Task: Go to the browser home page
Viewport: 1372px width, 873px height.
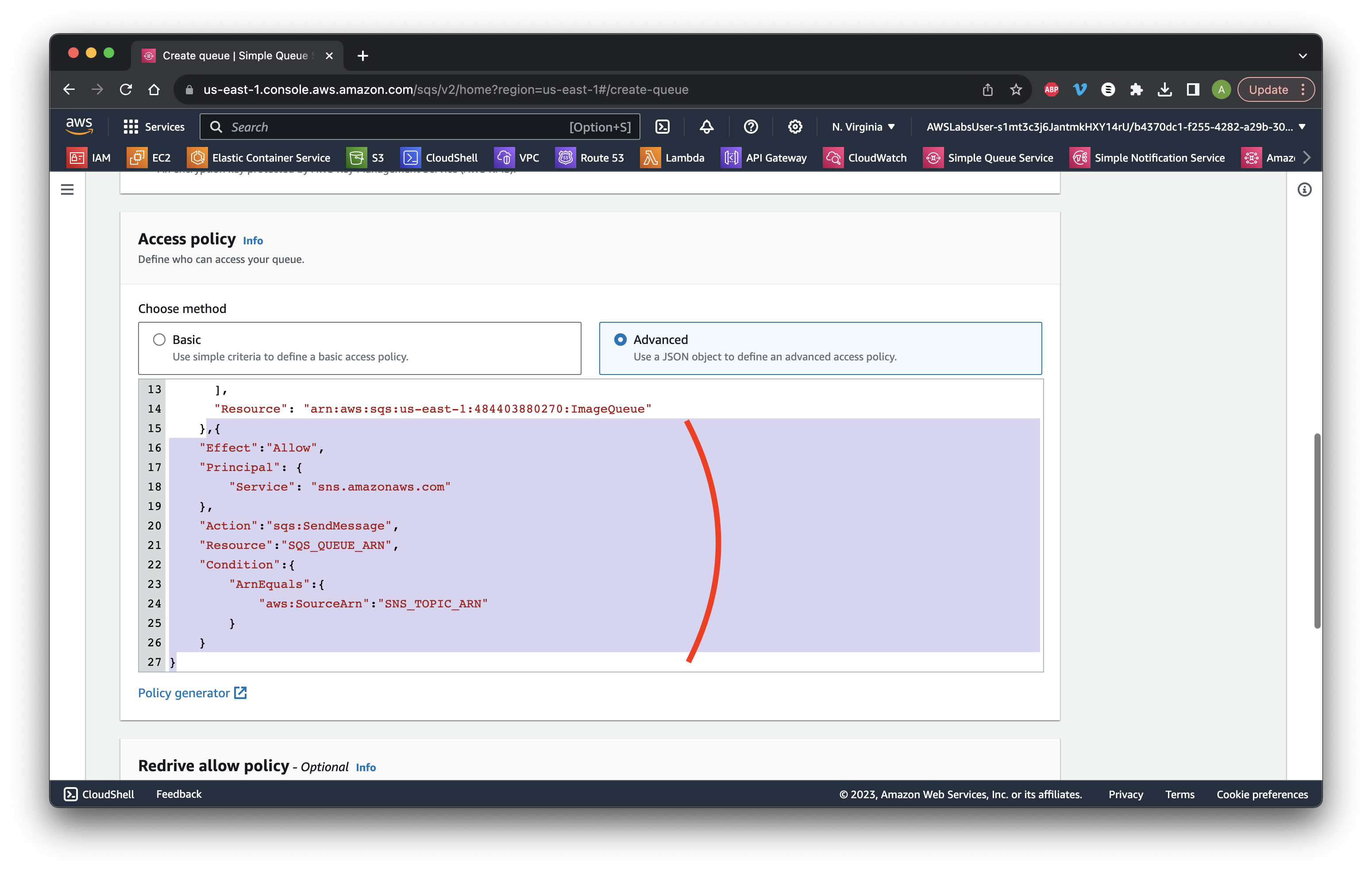Action: point(154,89)
